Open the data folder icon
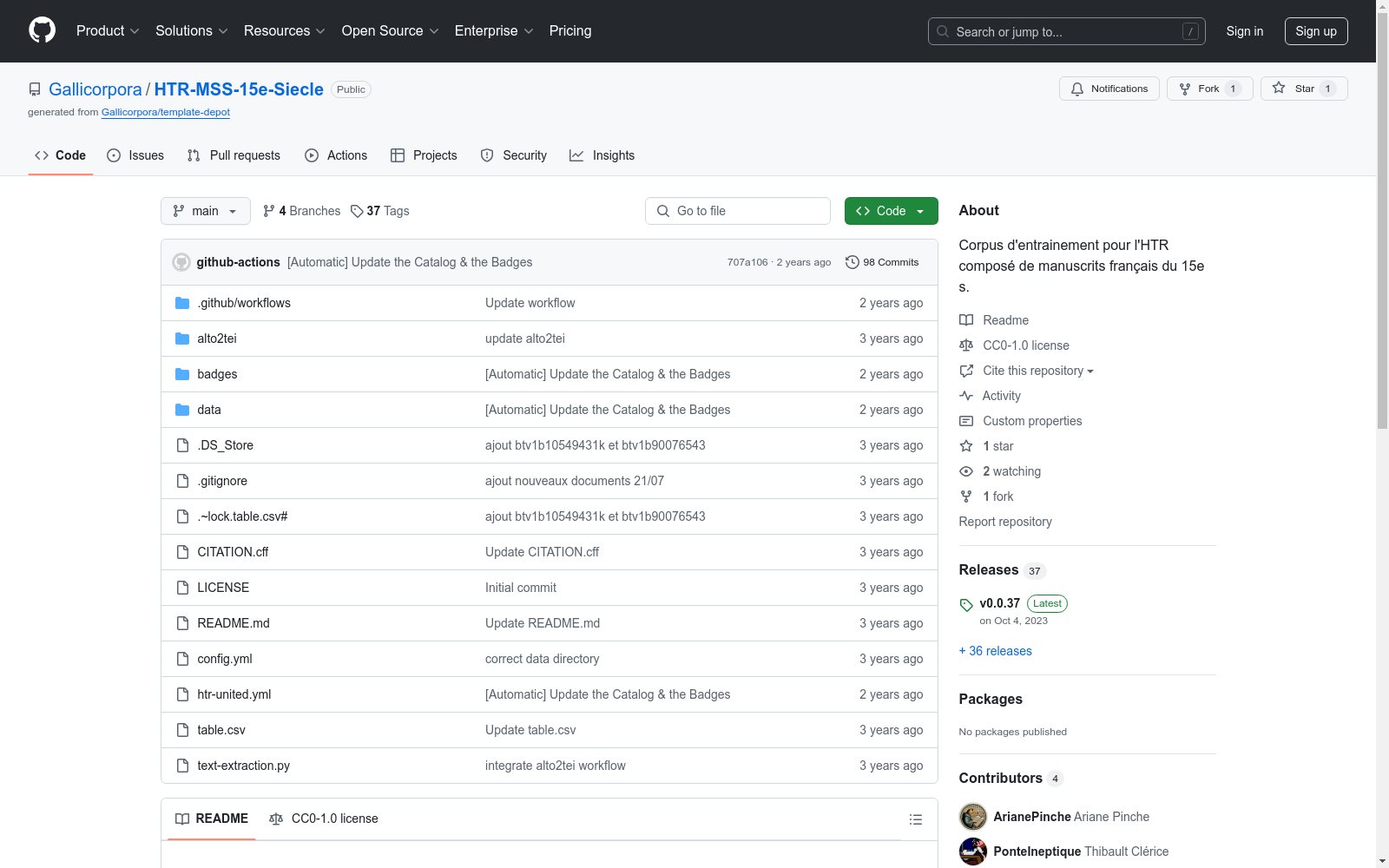1389x868 pixels. click(182, 410)
